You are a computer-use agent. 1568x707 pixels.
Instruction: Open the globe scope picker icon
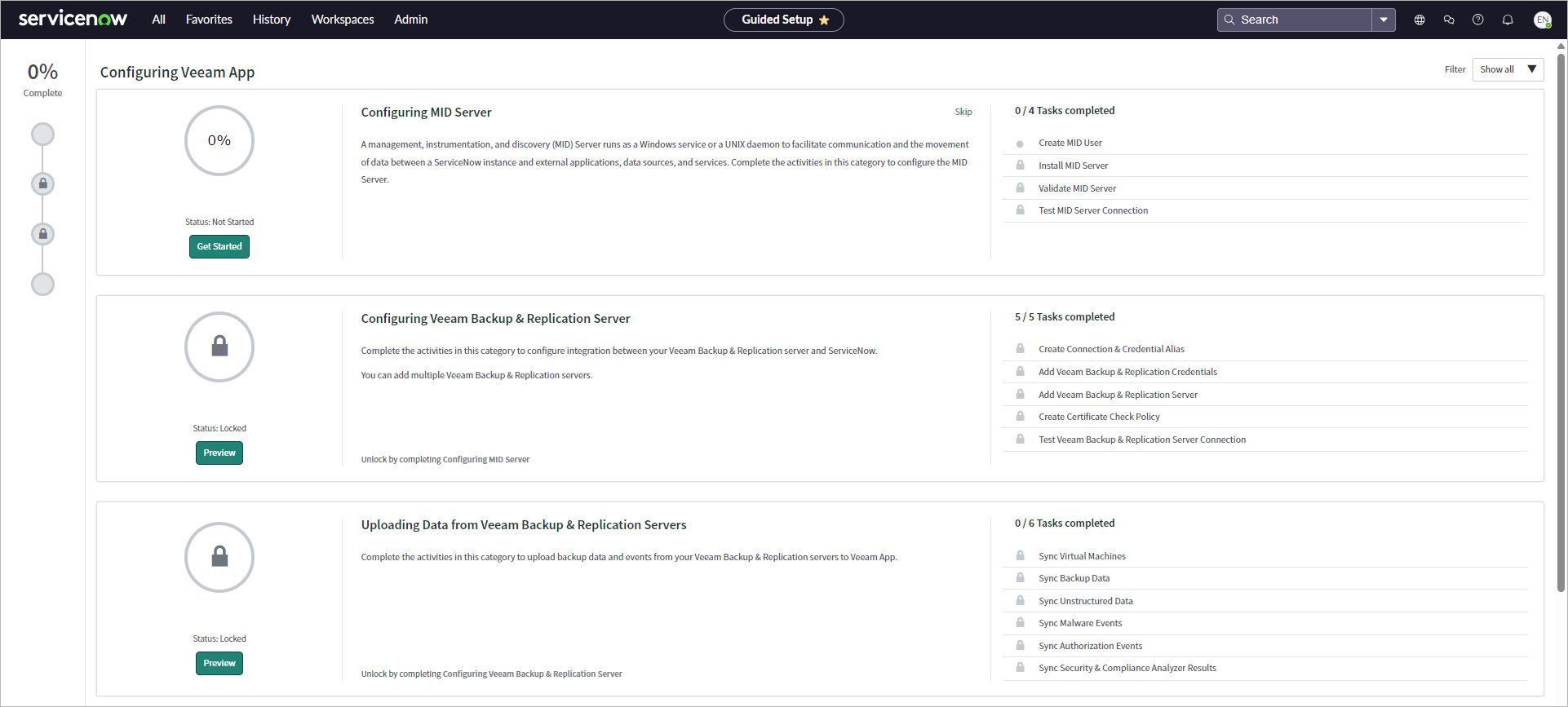(1420, 20)
